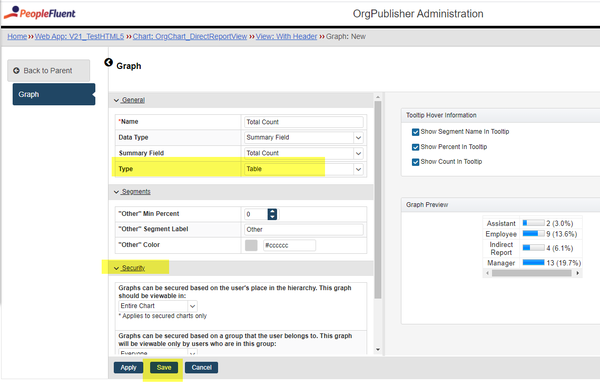Click the 2 (3.0%) Assistant value

click(560, 223)
